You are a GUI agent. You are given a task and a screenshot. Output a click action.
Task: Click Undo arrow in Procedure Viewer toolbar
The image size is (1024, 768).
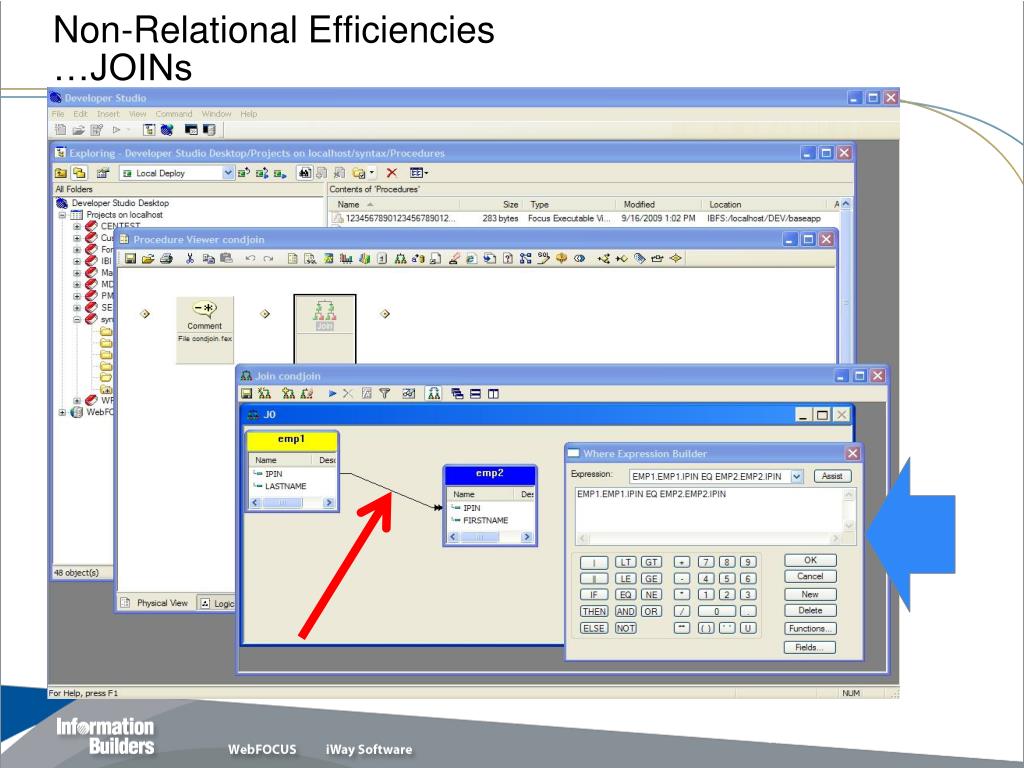point(250,259)
